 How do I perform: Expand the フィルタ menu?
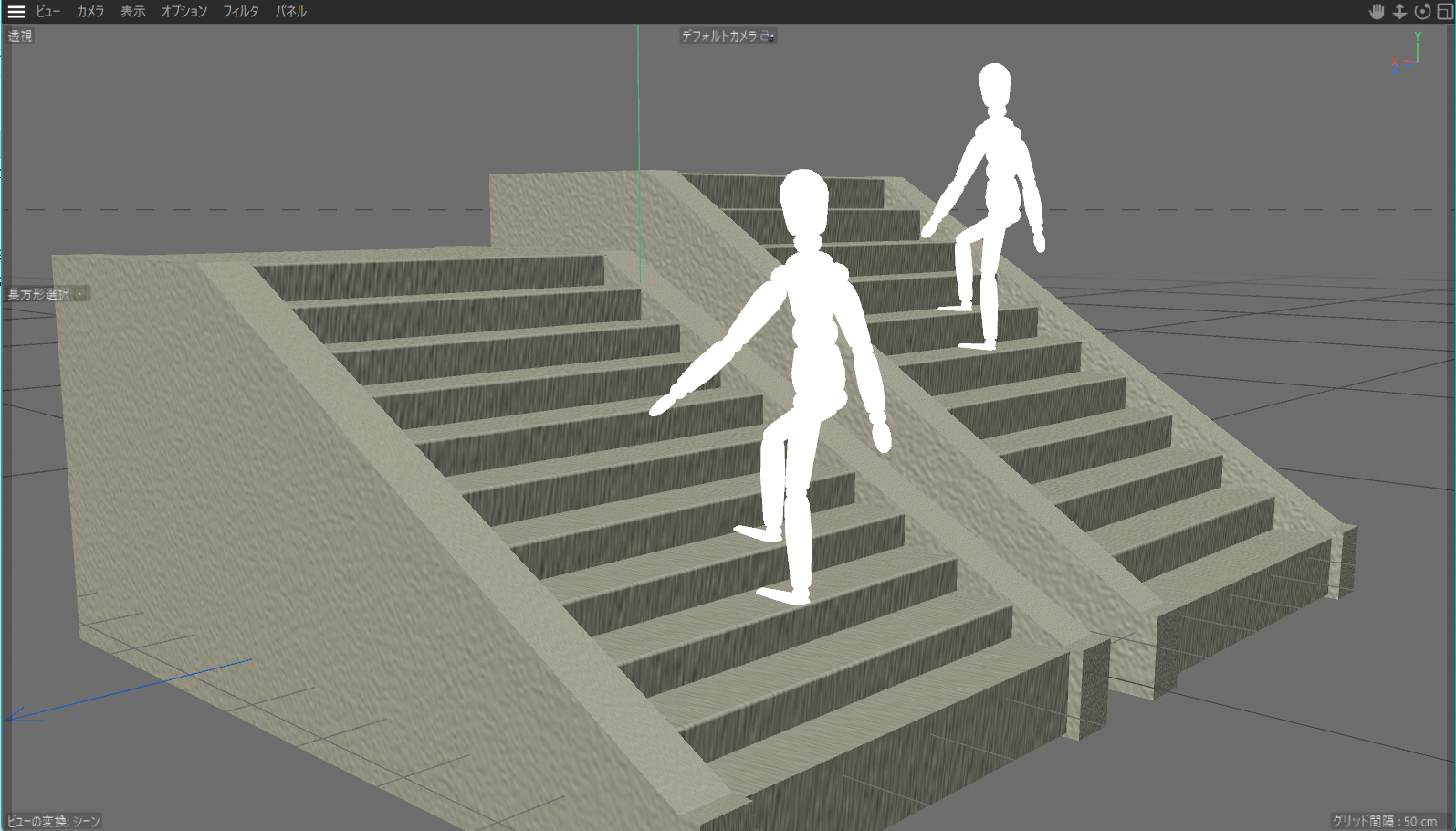(x=241, y=12)
